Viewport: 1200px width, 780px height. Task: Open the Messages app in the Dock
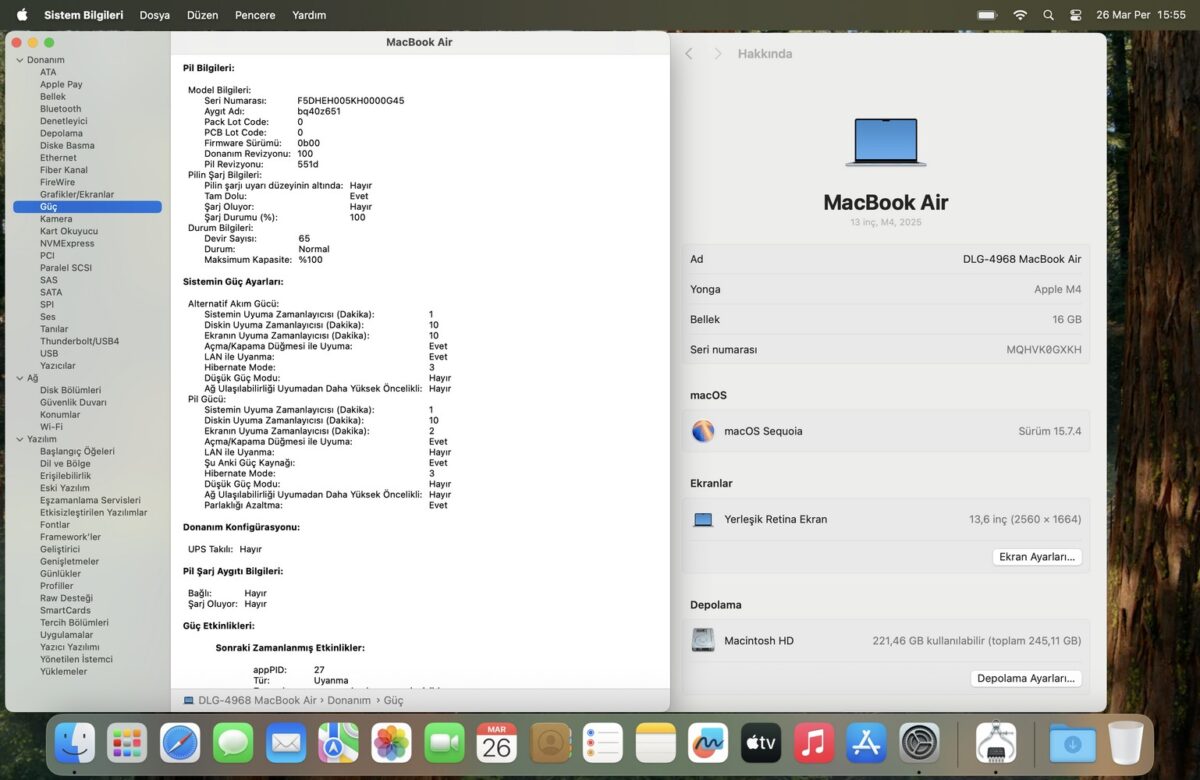coord(233,743)
